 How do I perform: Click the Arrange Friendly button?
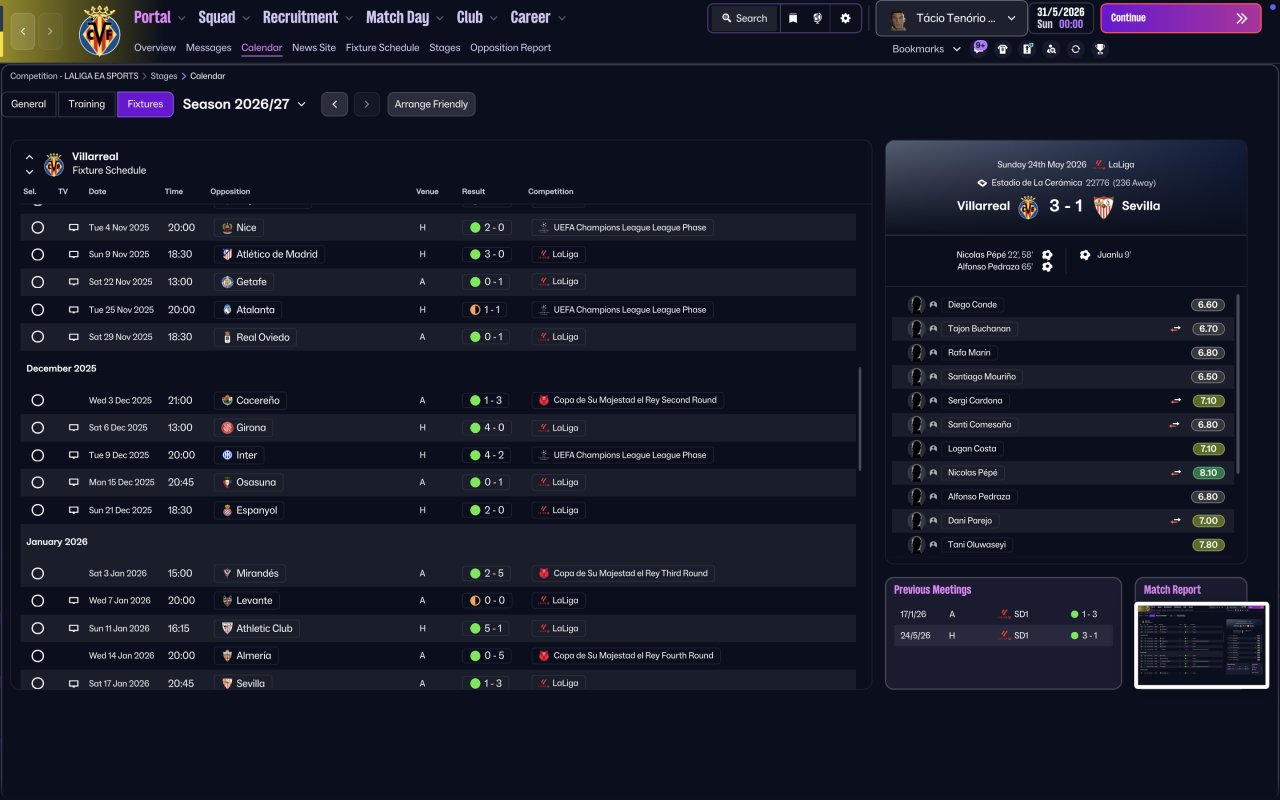point(431,104)
